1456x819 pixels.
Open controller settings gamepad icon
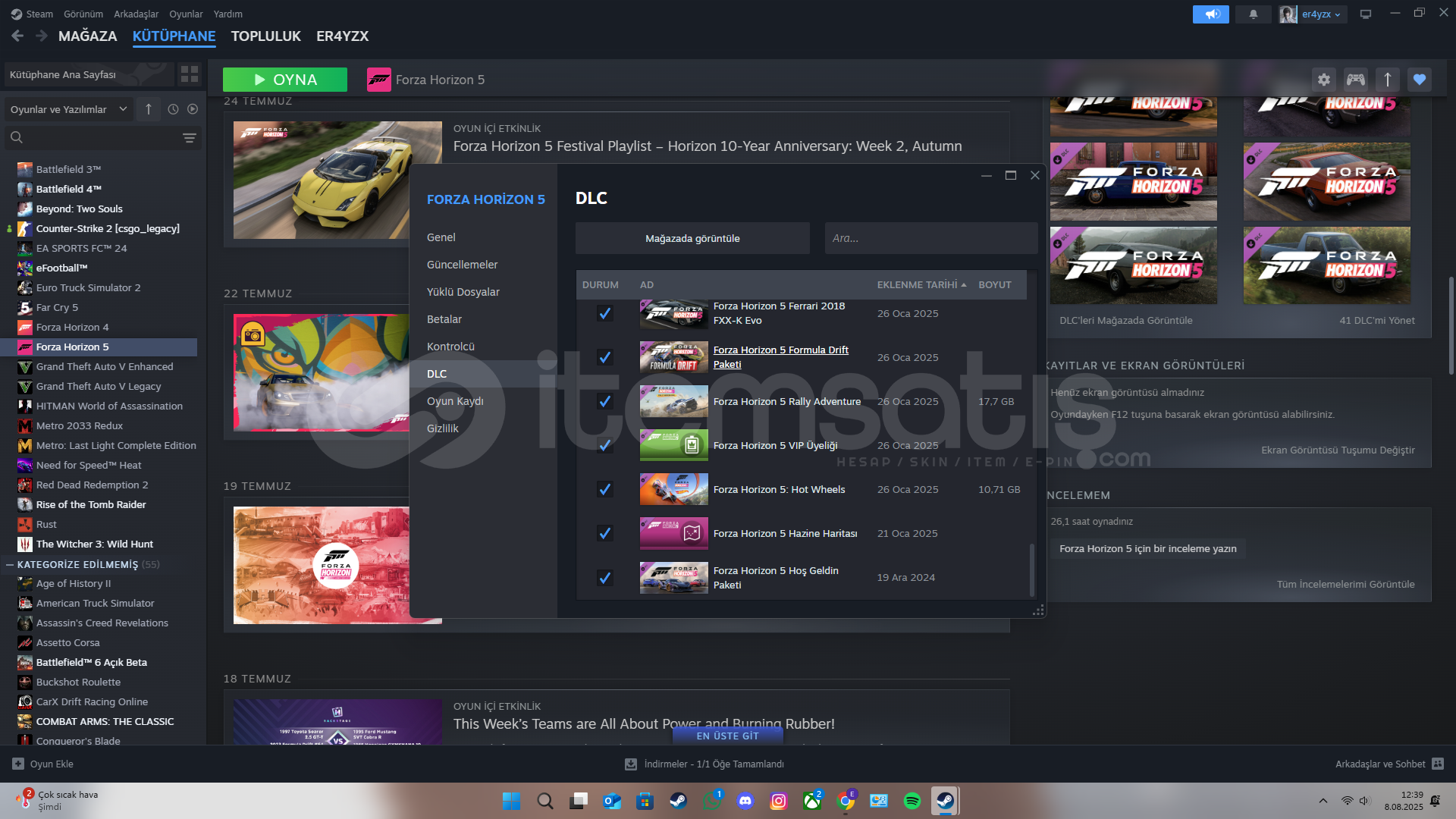[x=1355, y=80]
